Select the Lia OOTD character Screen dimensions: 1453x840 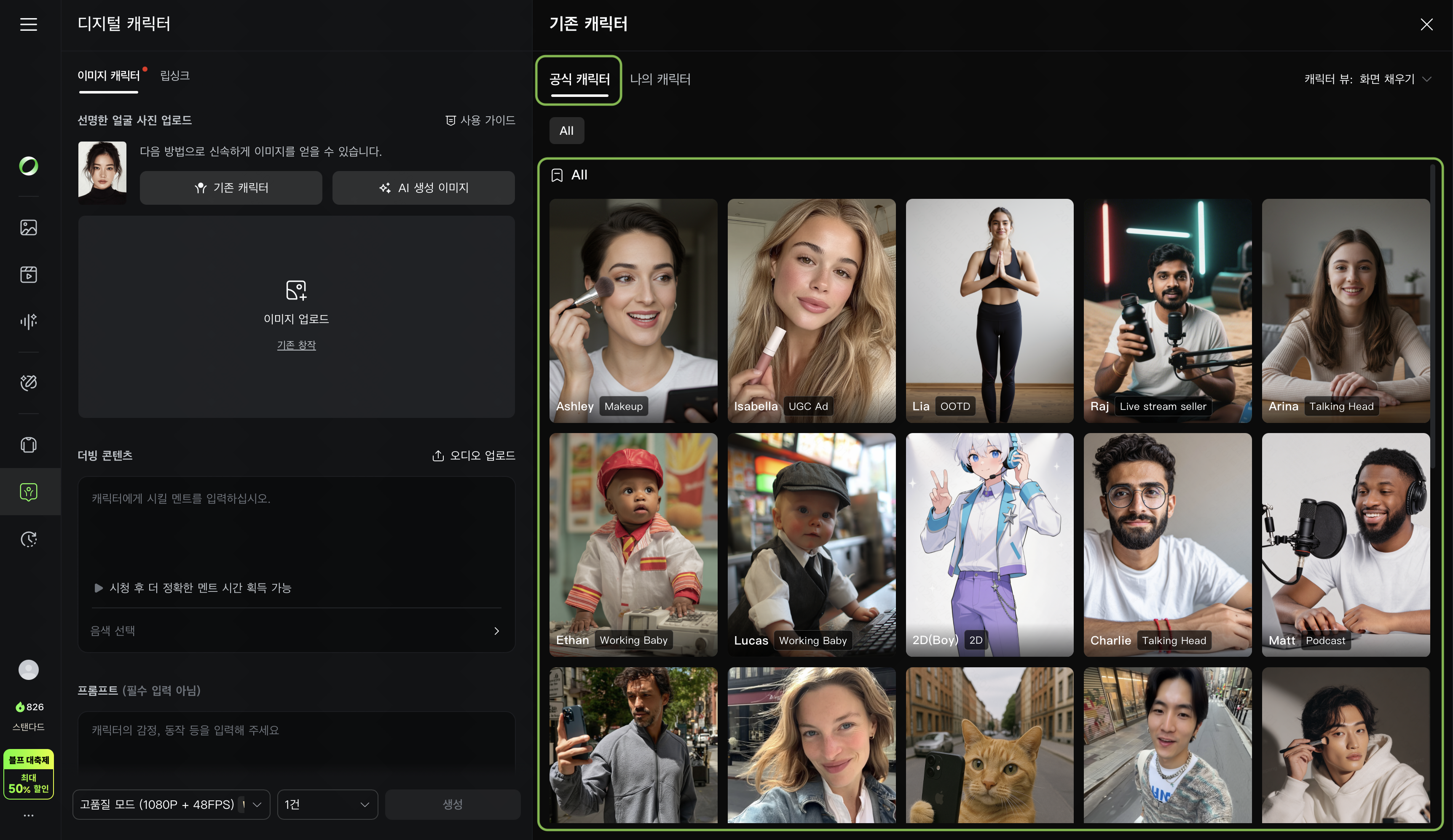coord(989,311)
